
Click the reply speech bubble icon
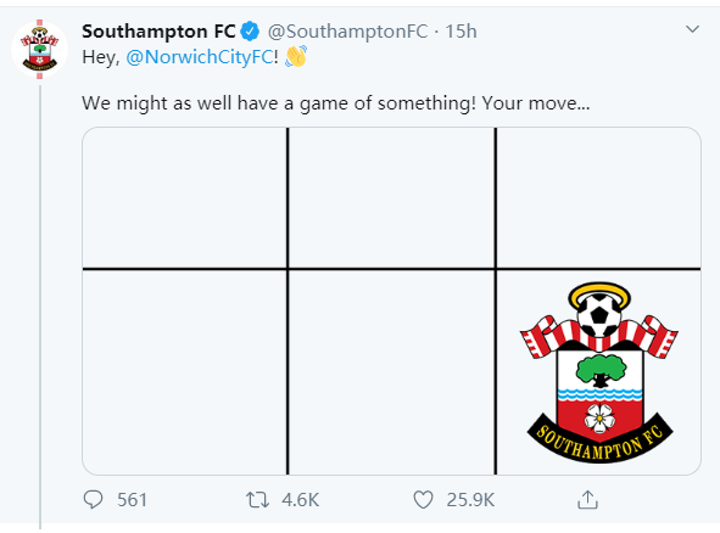[x=94, y=499]
